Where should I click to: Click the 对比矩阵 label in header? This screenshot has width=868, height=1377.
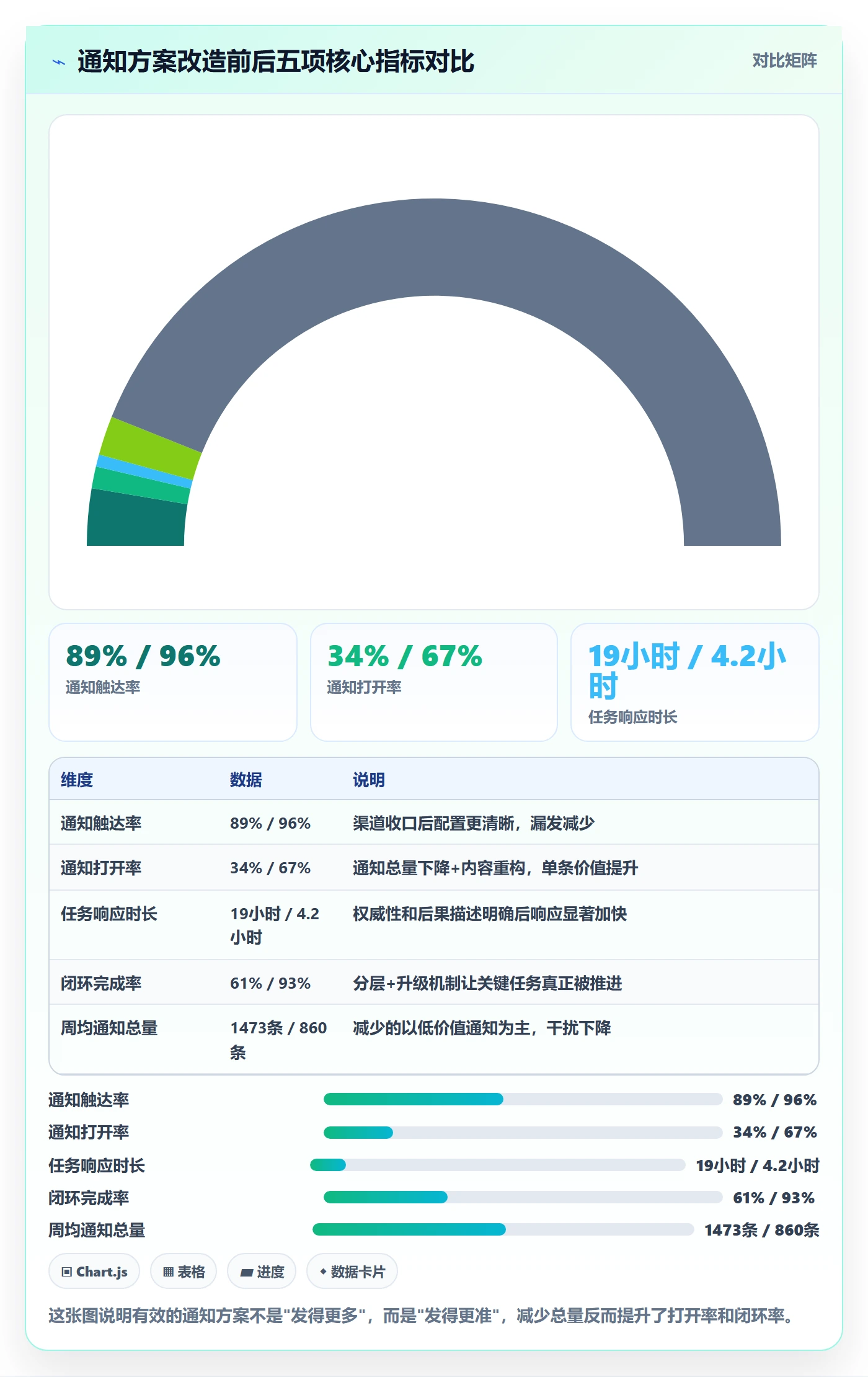point(784,60)
